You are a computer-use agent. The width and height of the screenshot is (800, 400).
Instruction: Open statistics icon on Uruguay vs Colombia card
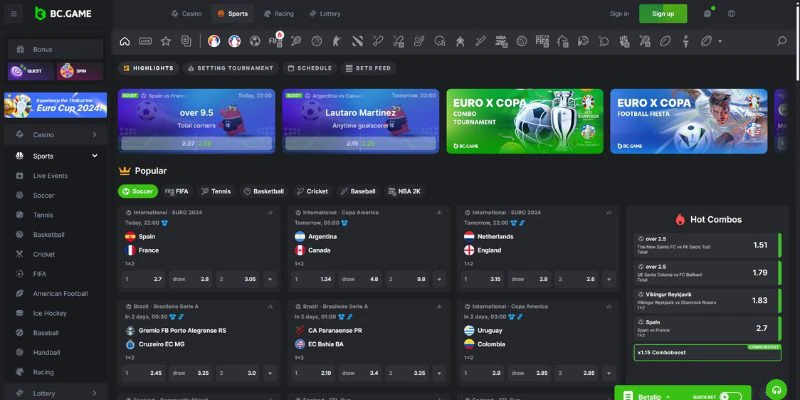pyautogui.click(x=609, y=307)
